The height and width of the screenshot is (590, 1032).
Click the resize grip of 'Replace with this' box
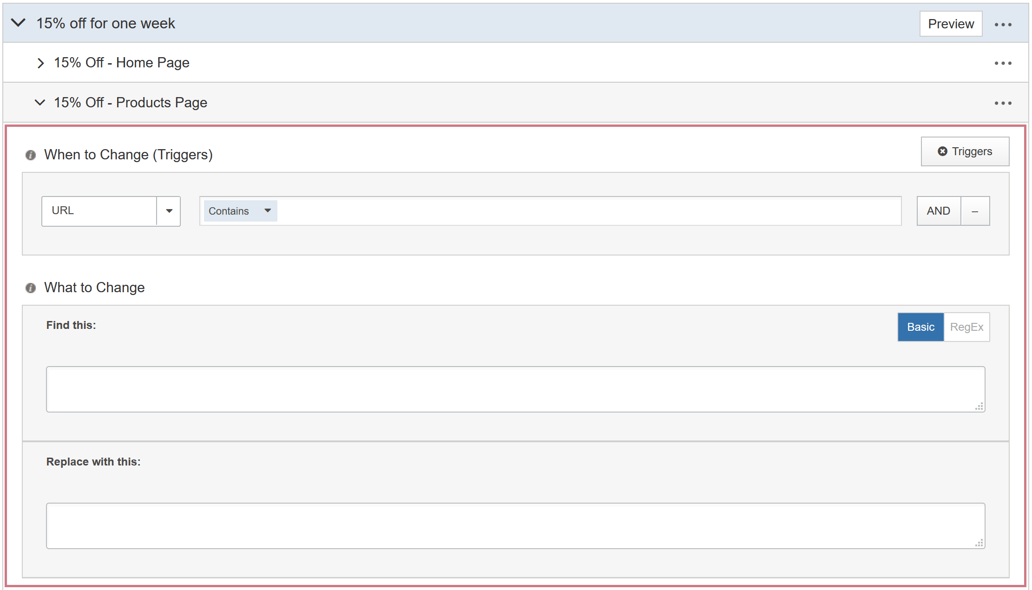(x=979, y=543)
